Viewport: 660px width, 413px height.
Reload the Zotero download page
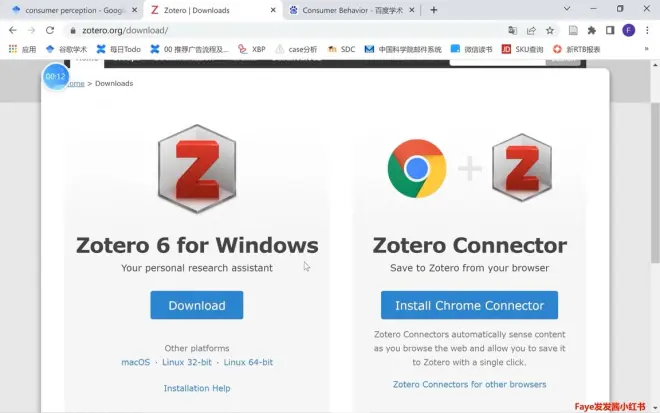point(50,30)
